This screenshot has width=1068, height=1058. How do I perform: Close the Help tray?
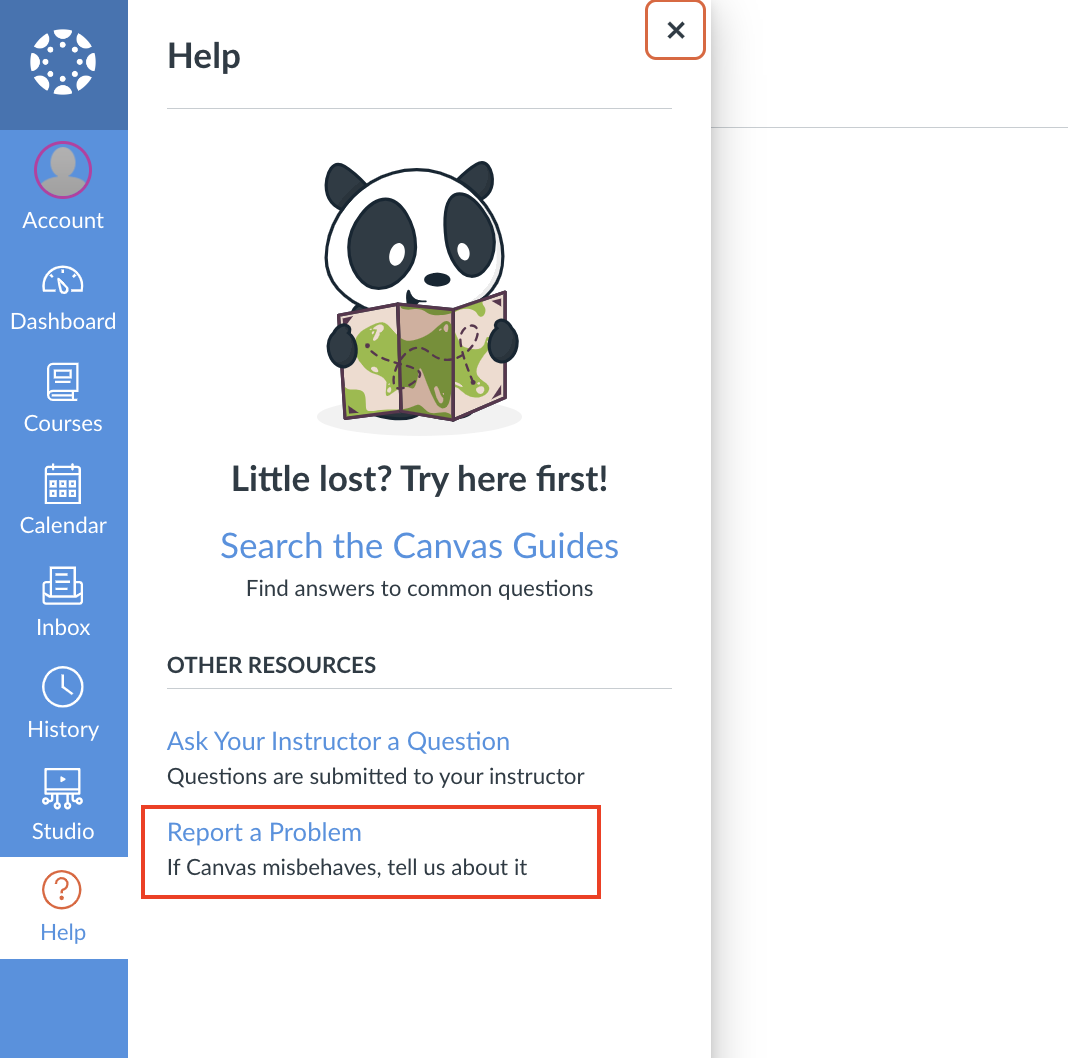coord(675,30)
